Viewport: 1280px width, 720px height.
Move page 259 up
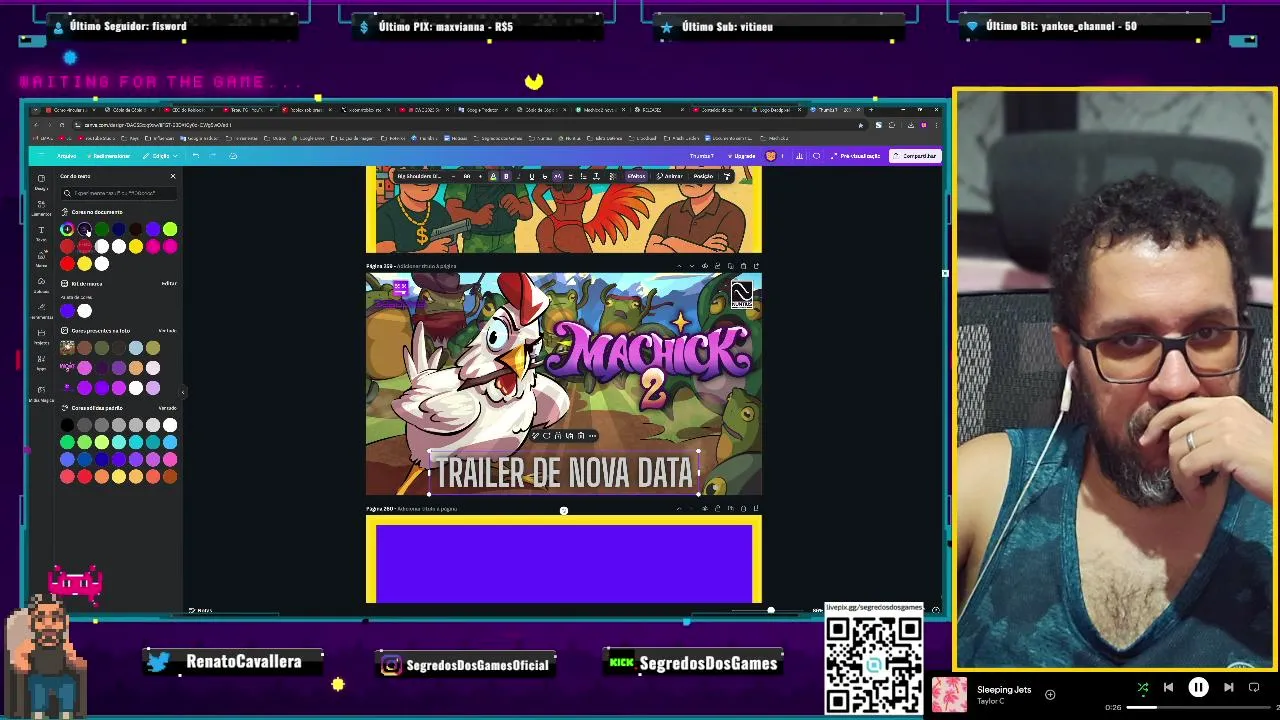click(679, 266)
